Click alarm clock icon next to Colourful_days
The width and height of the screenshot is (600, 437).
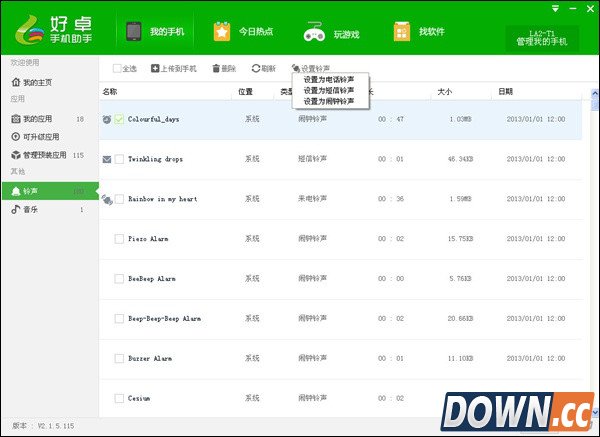[x=107, y=119]
